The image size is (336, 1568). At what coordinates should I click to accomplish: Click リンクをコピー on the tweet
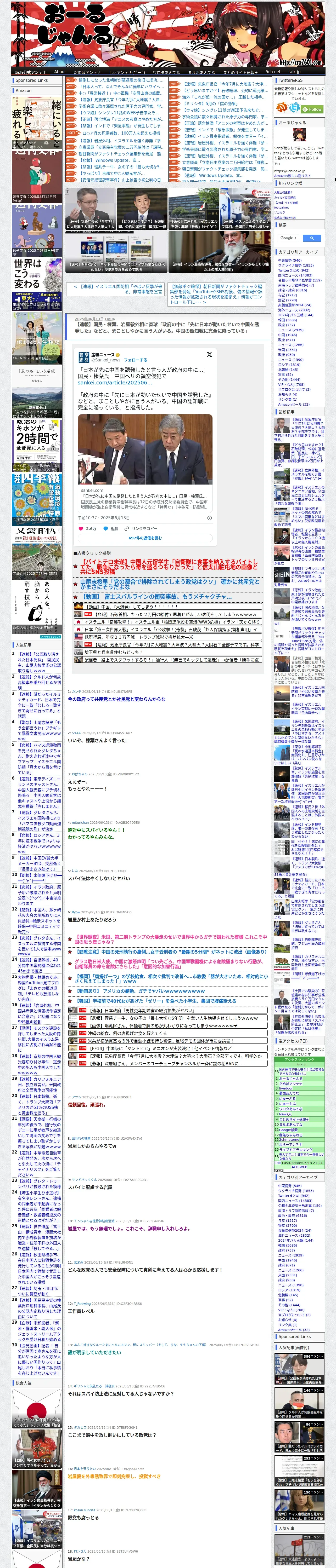tap(144, 528)
